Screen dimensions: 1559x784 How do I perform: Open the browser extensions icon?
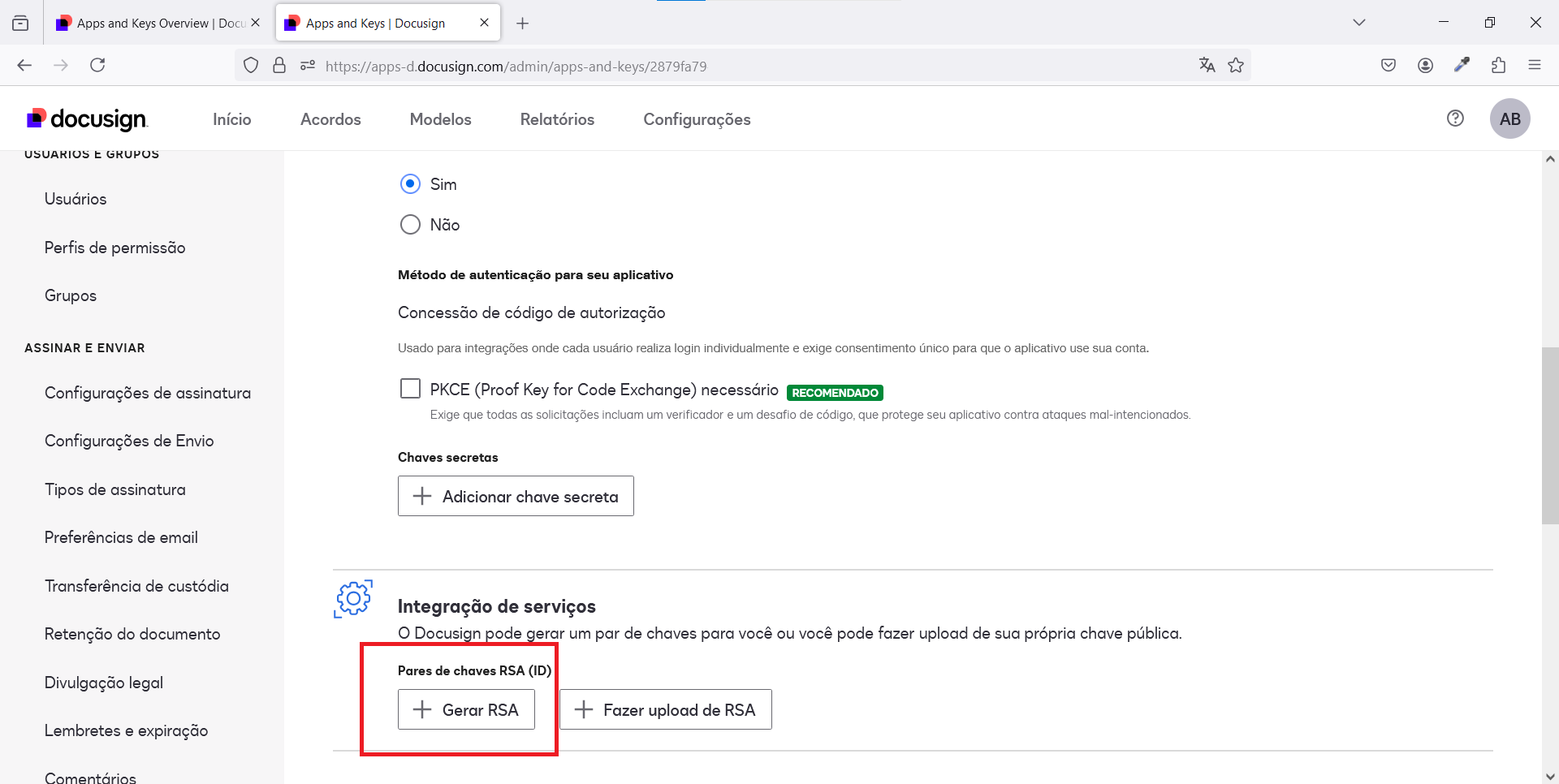pos(1498,66)
